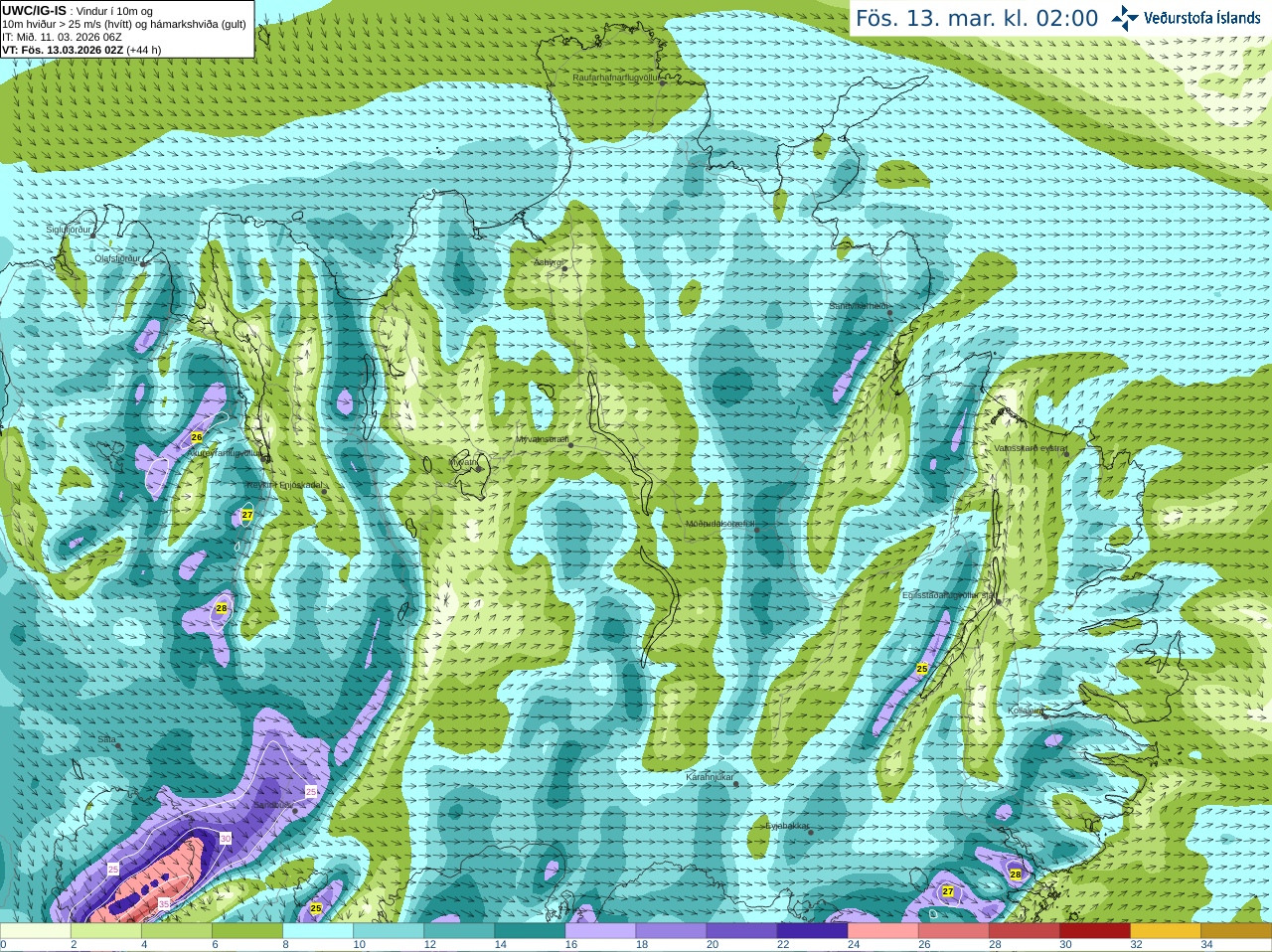Click the 'IT: Mið. 11. 03. 2026 06Z' line

pos(62,37)
